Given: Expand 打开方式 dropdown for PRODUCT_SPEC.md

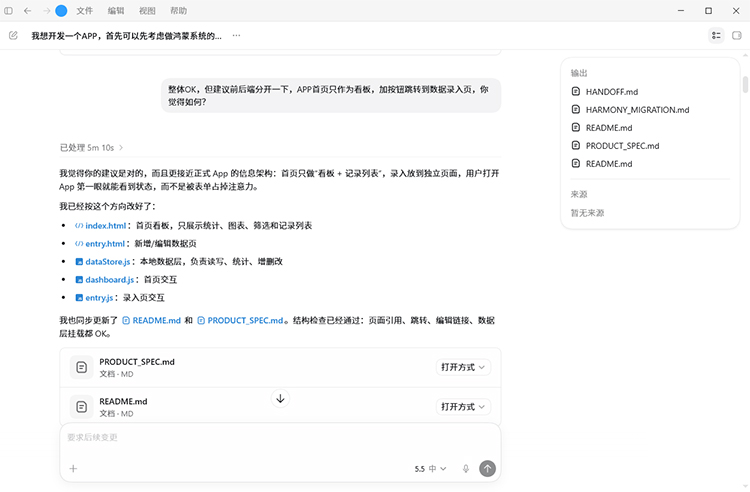Looking at the screenshot, I should click(463, 367).
